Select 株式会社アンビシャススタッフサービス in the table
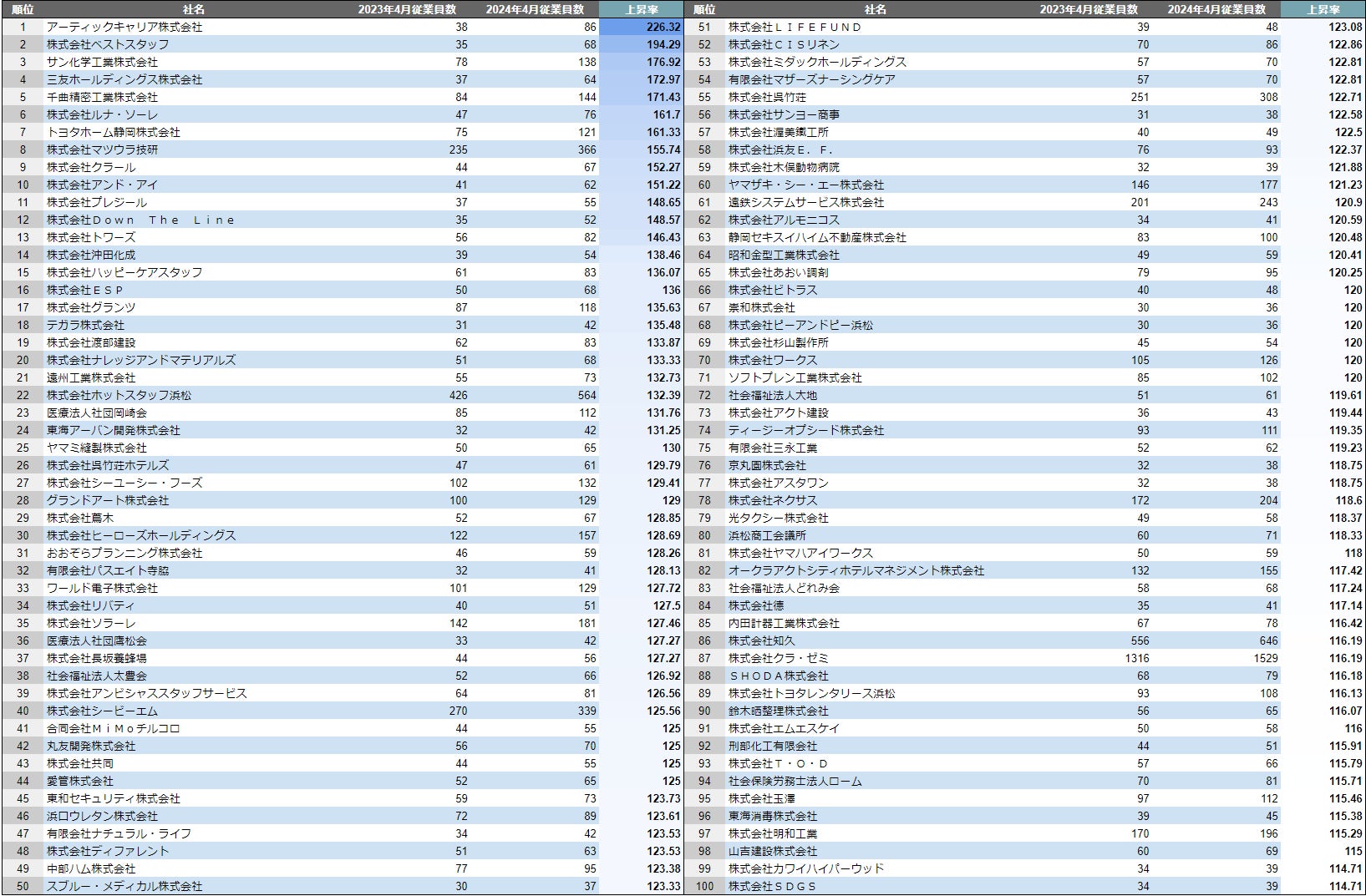This screenshot has width=1366, height=896. [x=147, y=693]
